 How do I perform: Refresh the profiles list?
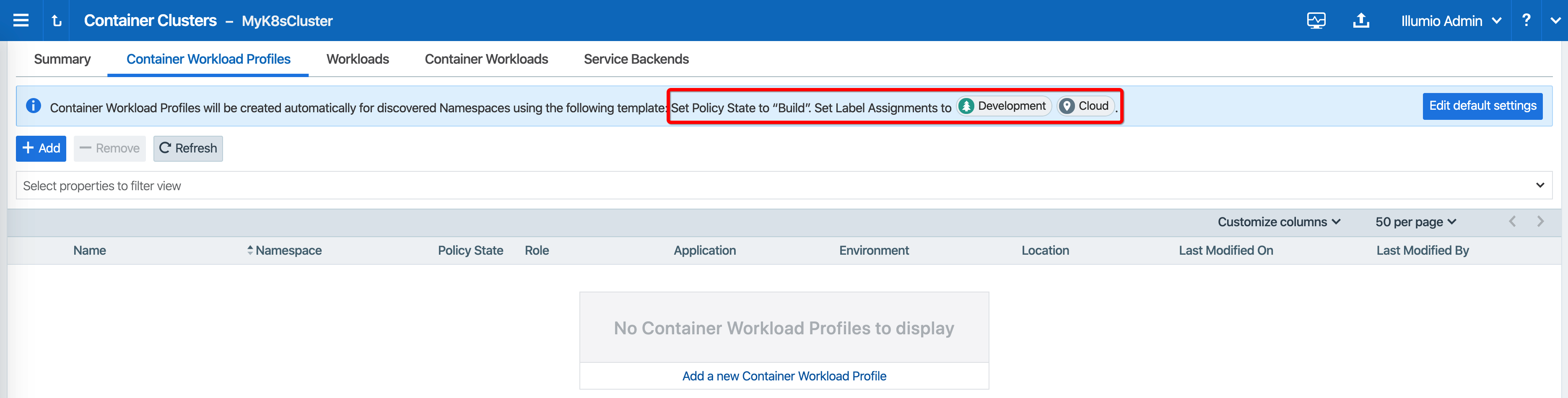[x=187, y=148]
